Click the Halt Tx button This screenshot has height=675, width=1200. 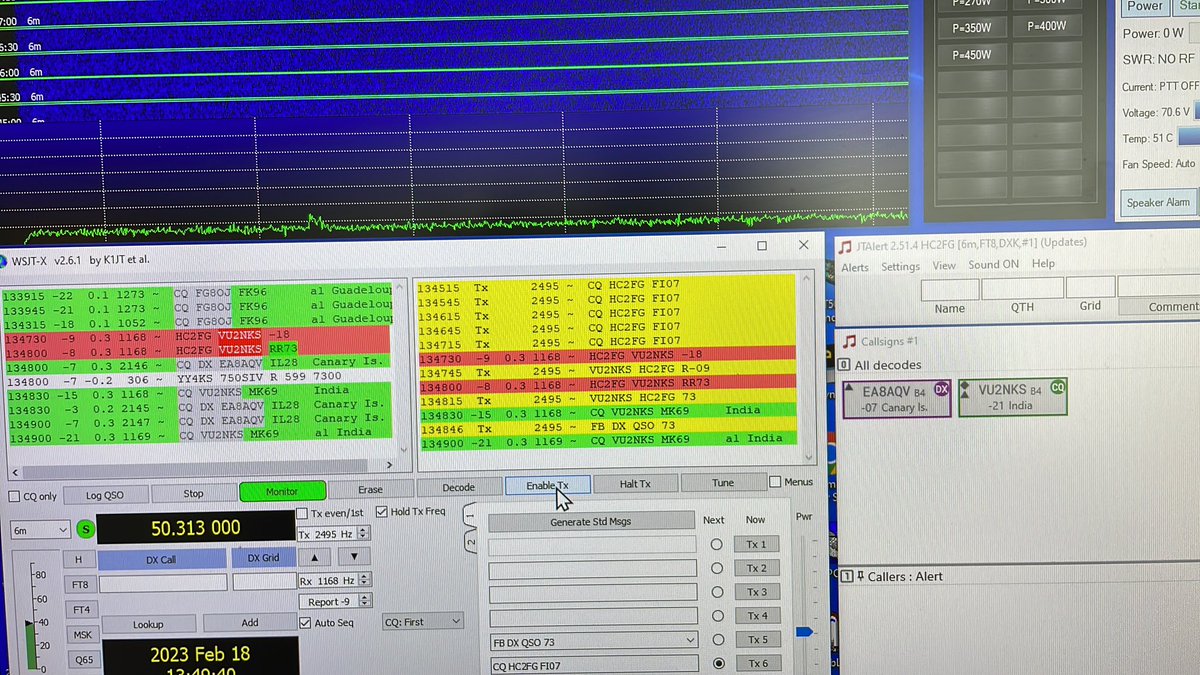635,484
